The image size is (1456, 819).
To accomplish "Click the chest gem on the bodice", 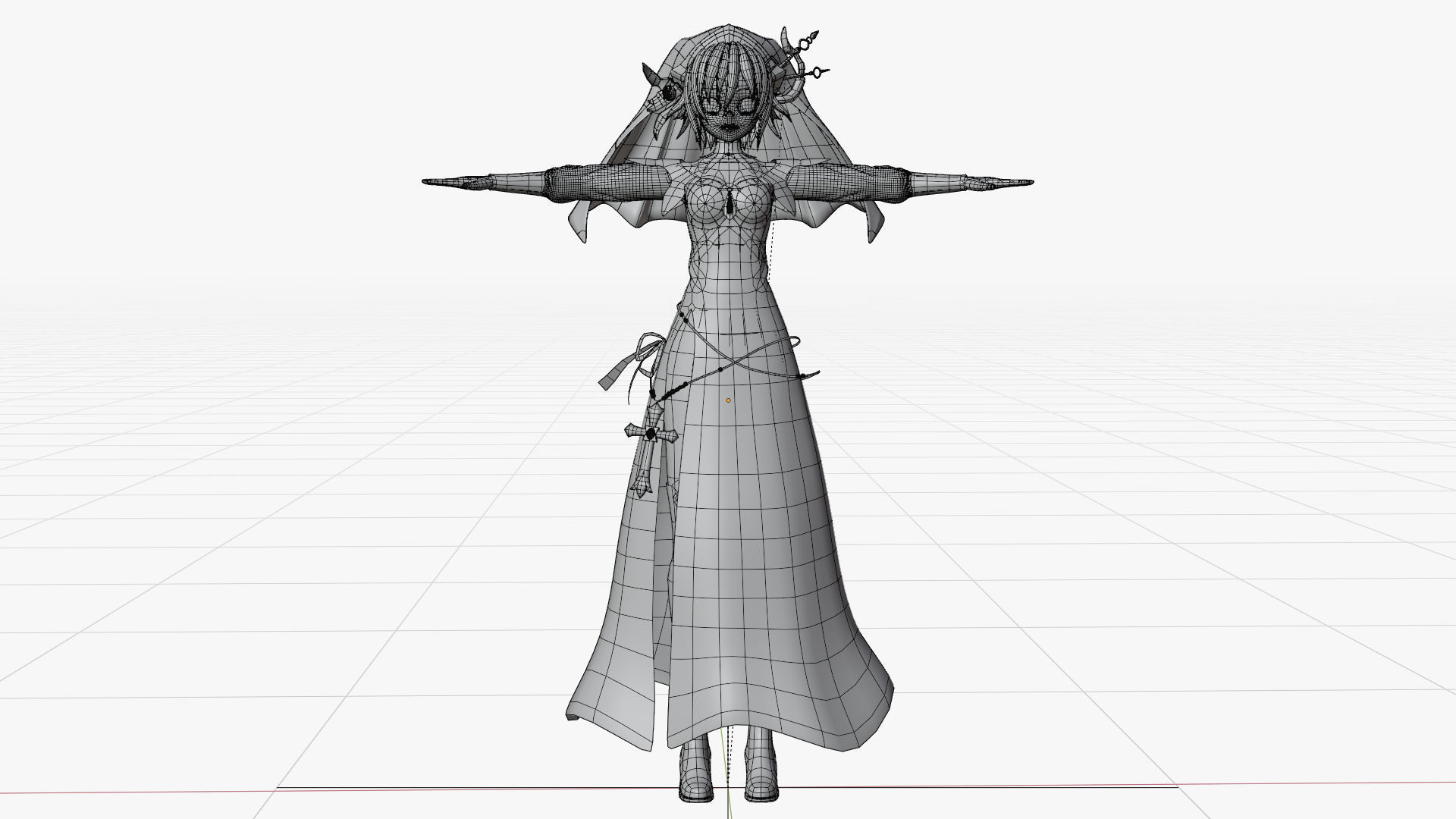I will 730,203.
